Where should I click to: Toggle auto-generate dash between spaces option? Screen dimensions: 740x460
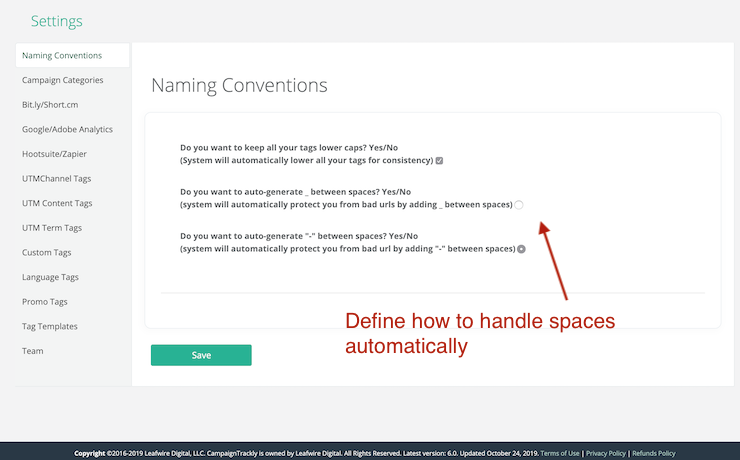coord(521,248)
